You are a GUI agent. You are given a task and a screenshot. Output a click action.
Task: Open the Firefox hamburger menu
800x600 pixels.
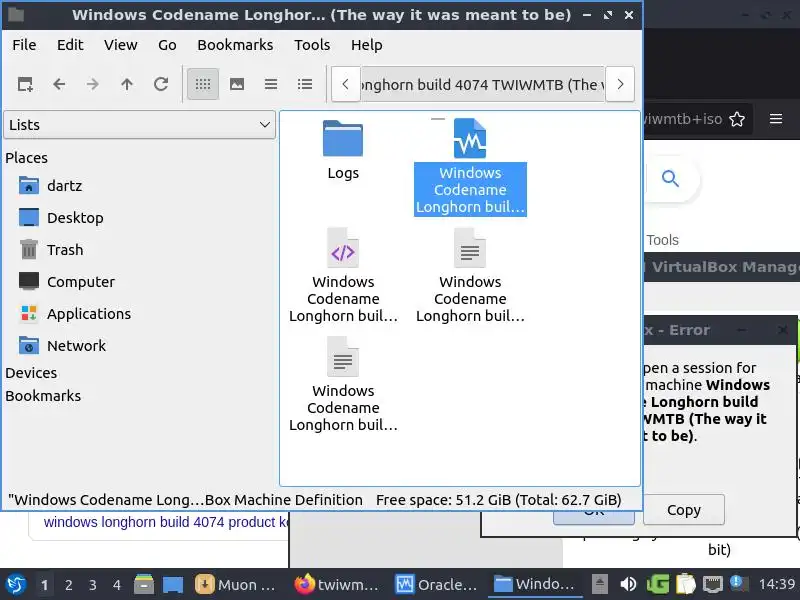[x=776, y=119]
